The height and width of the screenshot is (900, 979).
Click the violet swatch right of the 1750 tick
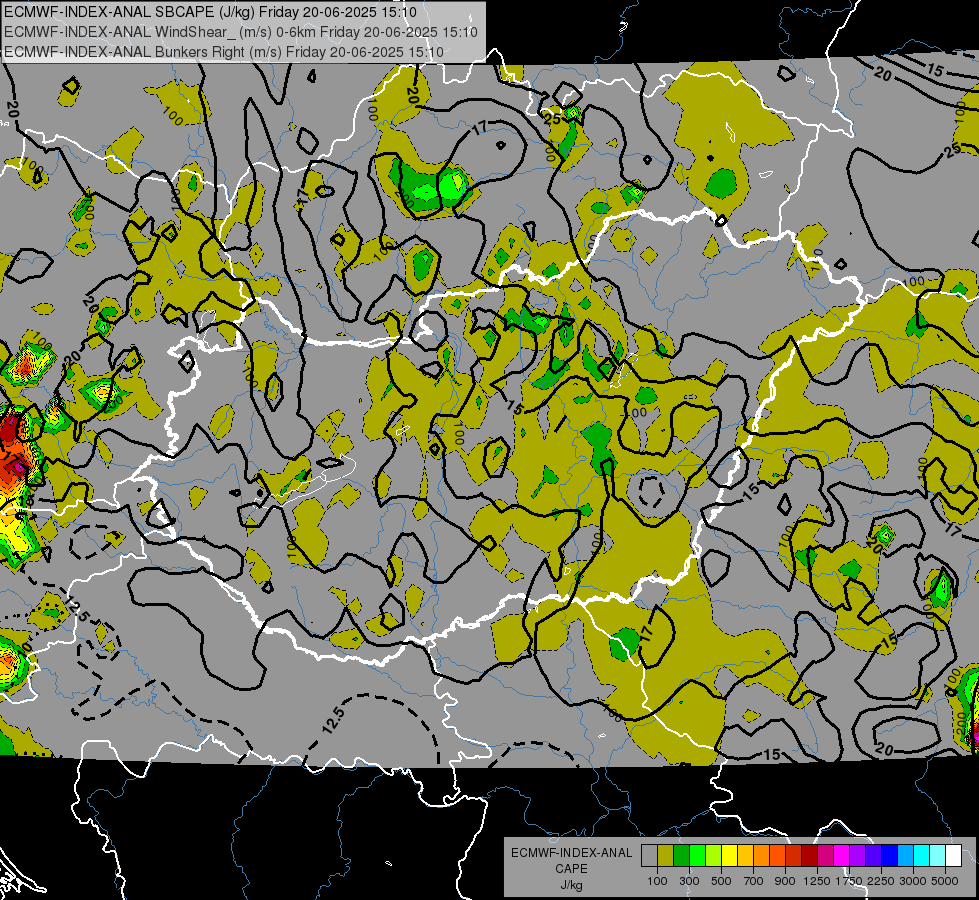857,856
